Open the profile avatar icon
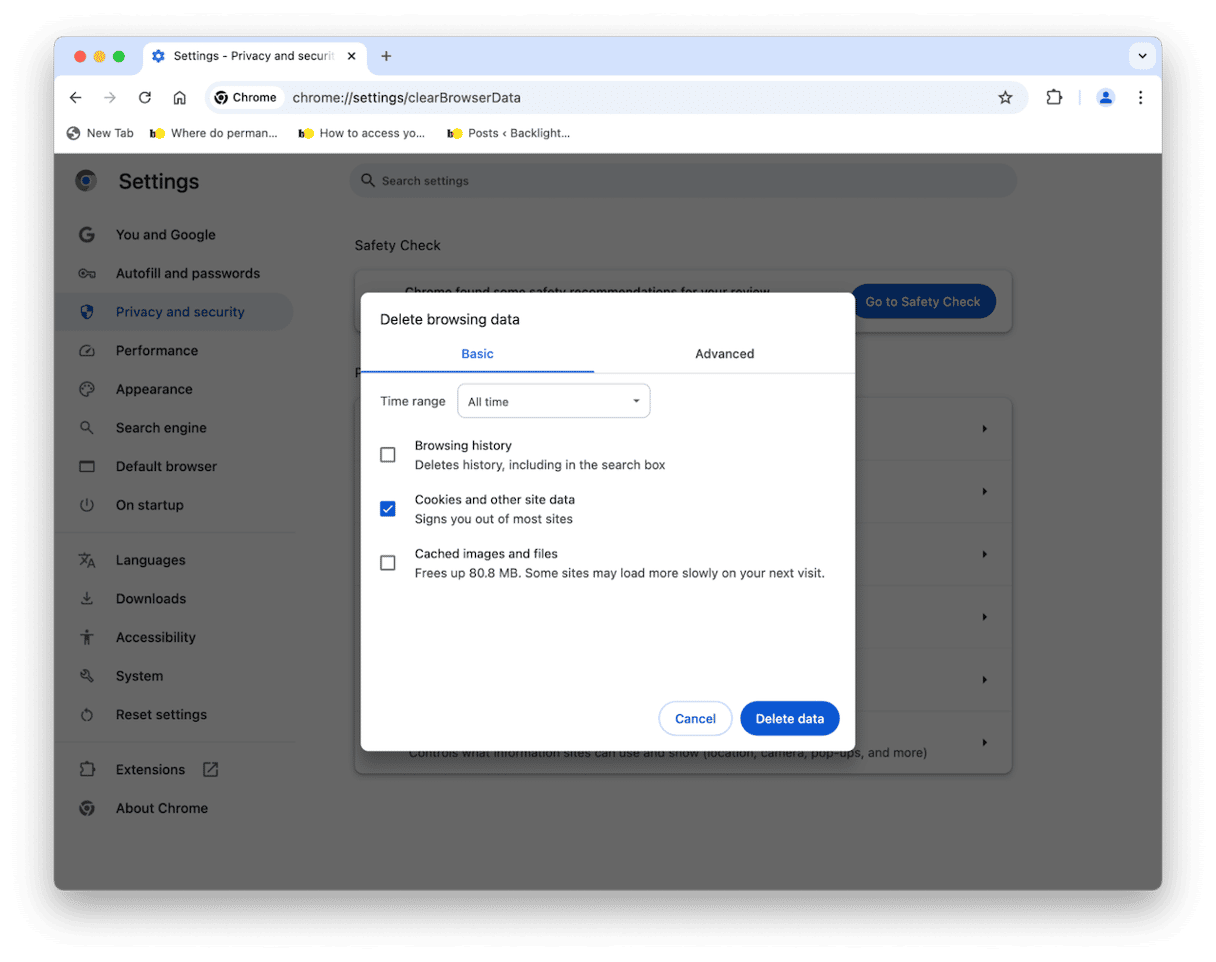The image size is (1216, 962). (x=1105, y=98)
